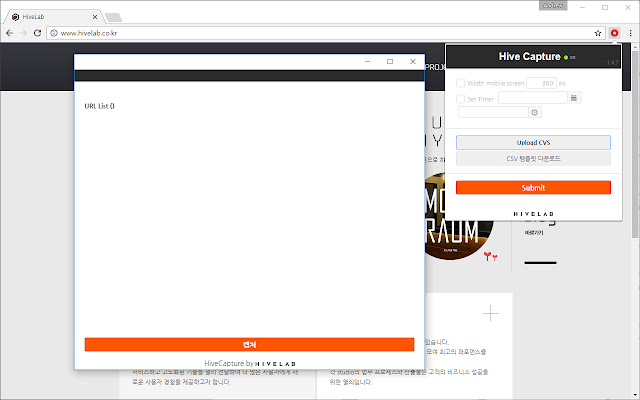This screenshot has width=640, height=400.
Task: Close the URL List popup window
Action: (413, 62)
